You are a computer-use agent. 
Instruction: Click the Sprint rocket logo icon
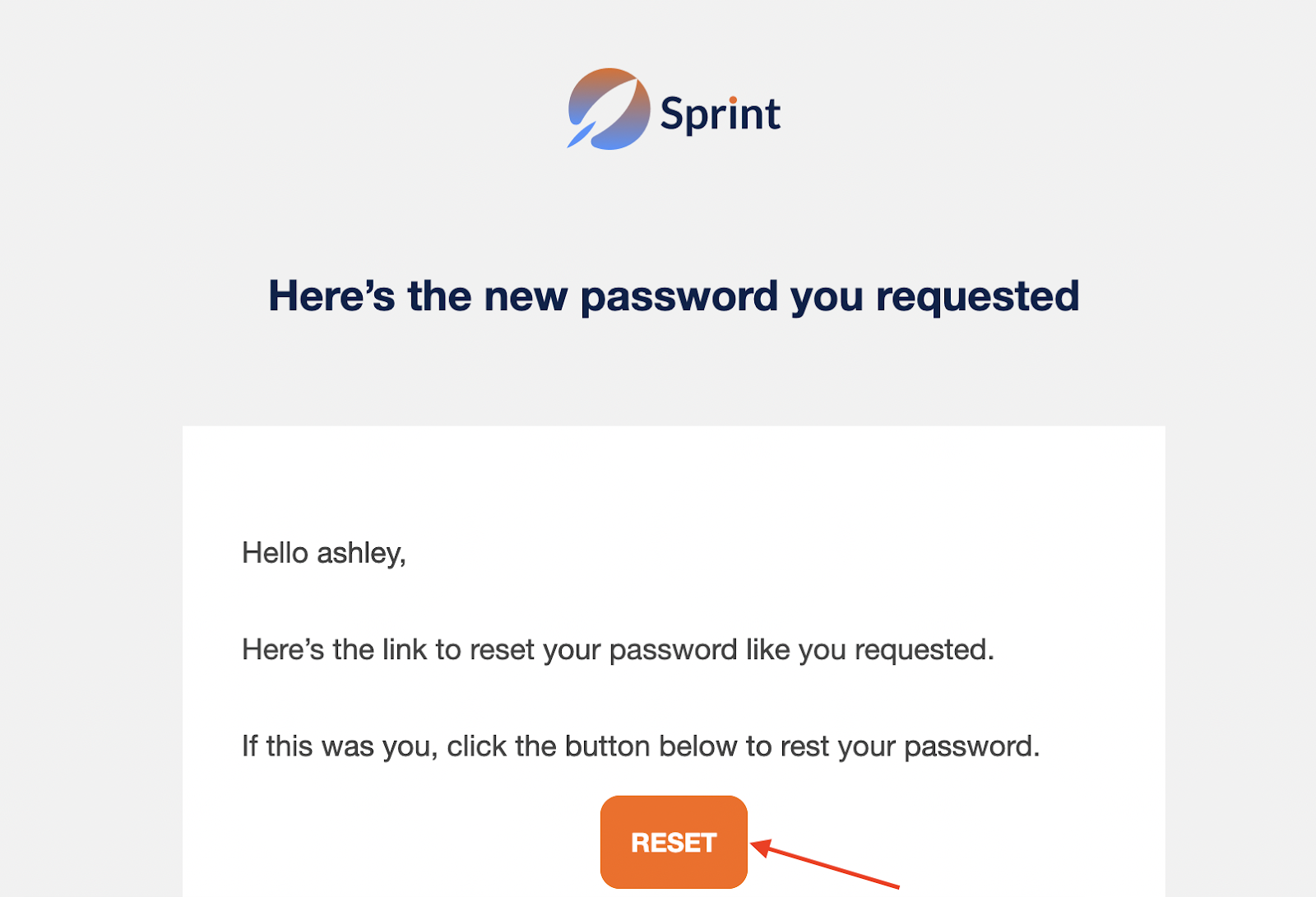(609, 109)
